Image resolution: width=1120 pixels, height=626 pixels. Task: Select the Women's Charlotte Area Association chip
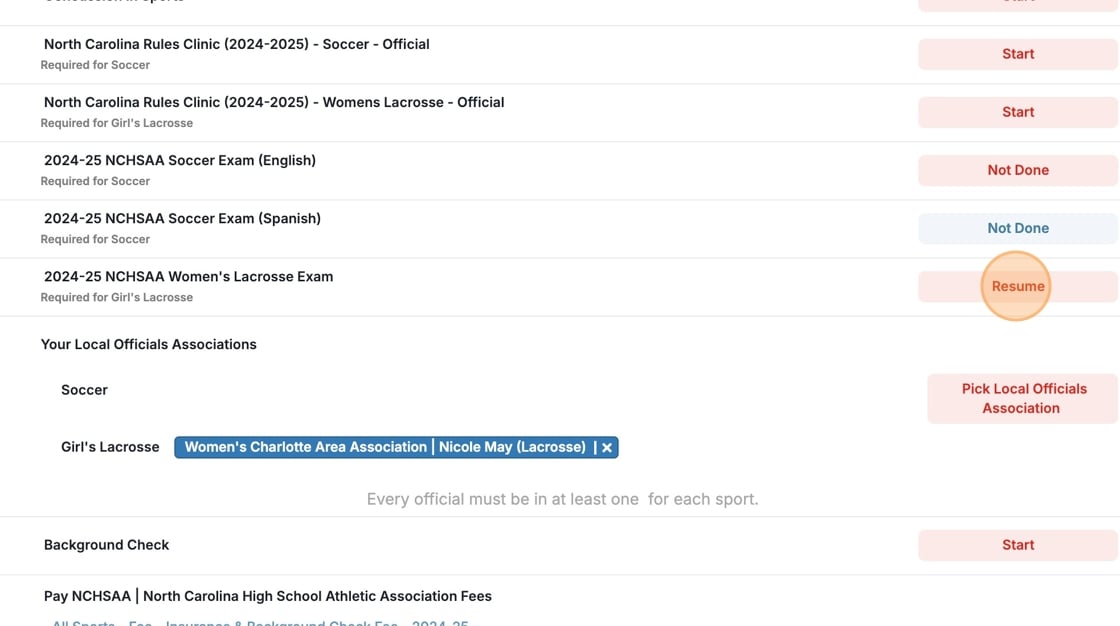click(385, 447)
